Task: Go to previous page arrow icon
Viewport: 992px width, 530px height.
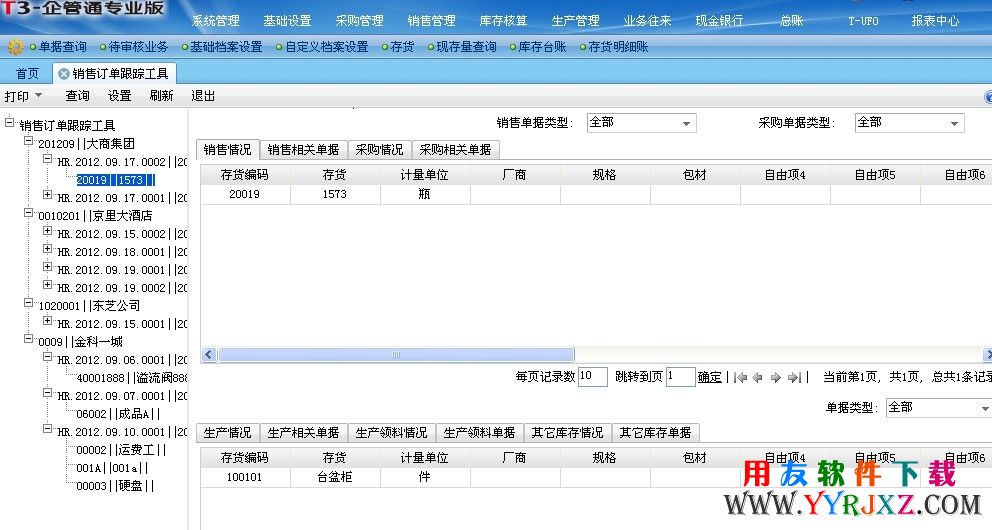Action: (758, 378)
